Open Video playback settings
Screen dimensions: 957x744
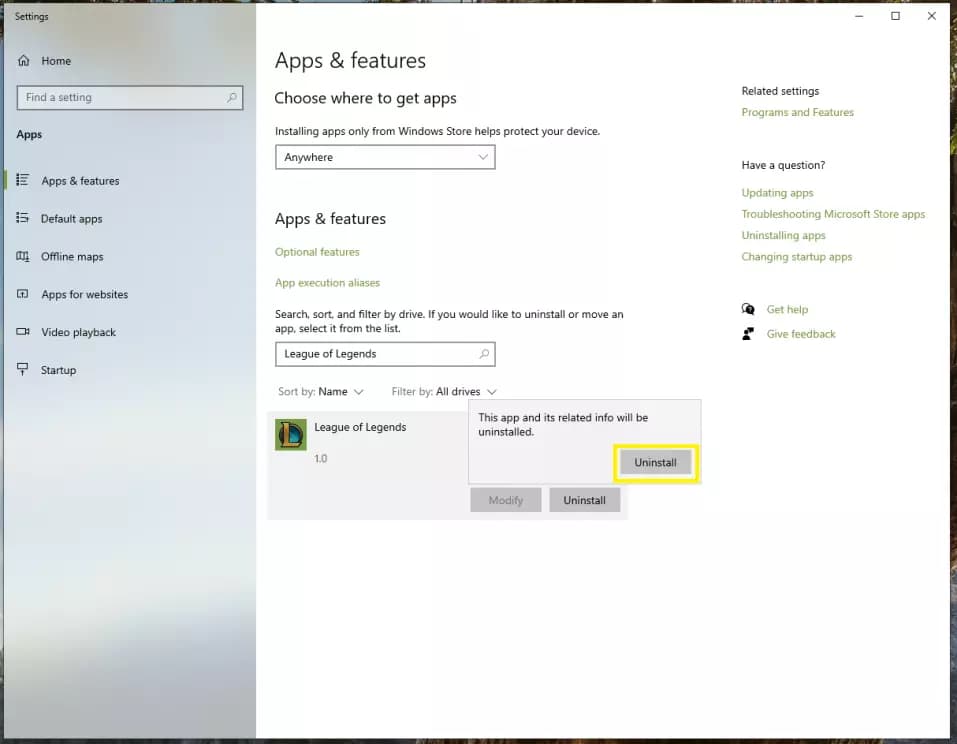click(78, 332)
